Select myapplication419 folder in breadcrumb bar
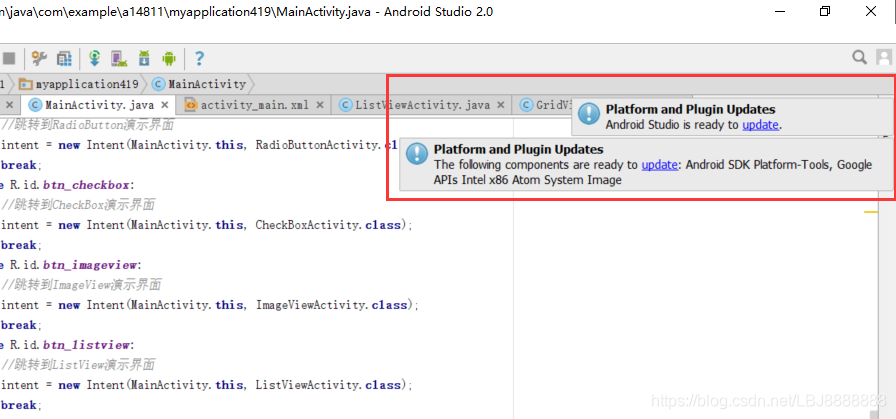The width and height of the screenshot is (896, 419). [x=78, y=84]
